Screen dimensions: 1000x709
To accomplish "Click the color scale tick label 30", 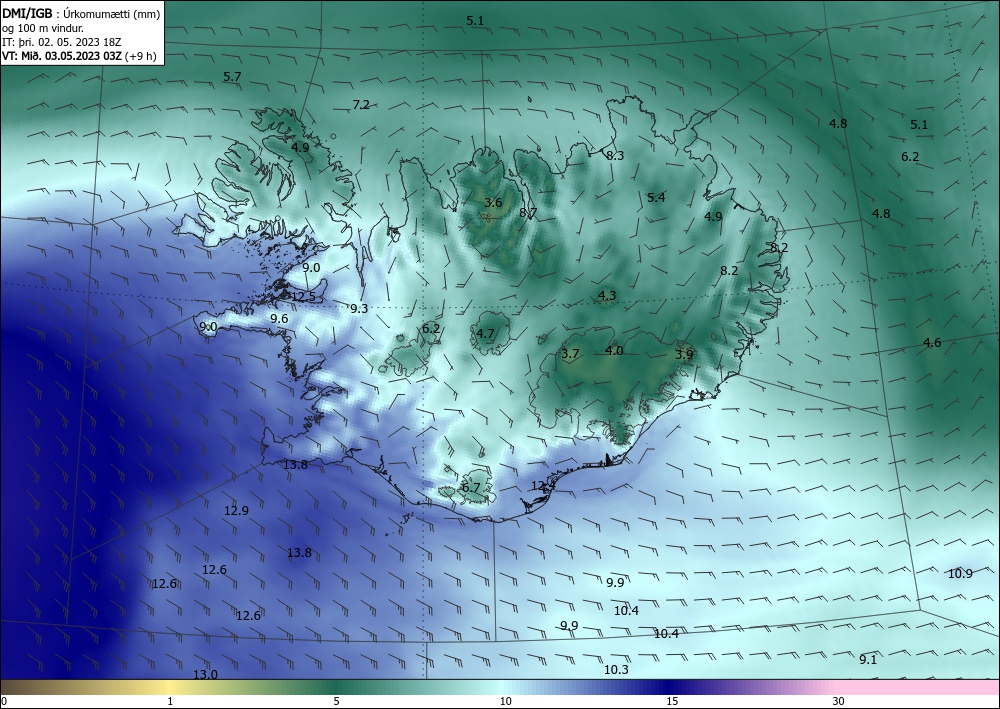I will point(839,702).
